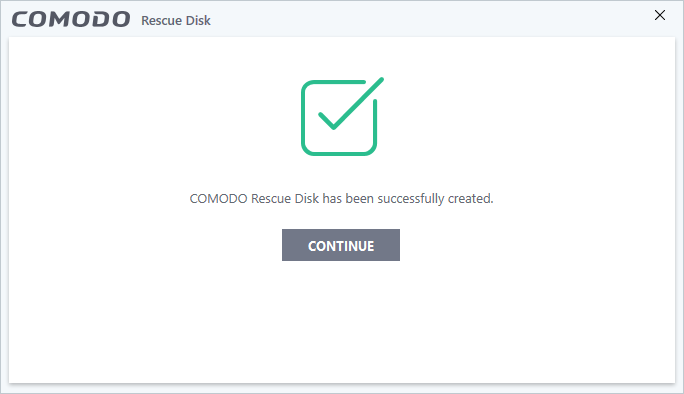Close the Rescue Disk dialog
The width and height of the screenshot is (684, 394).
pos(660,15)
